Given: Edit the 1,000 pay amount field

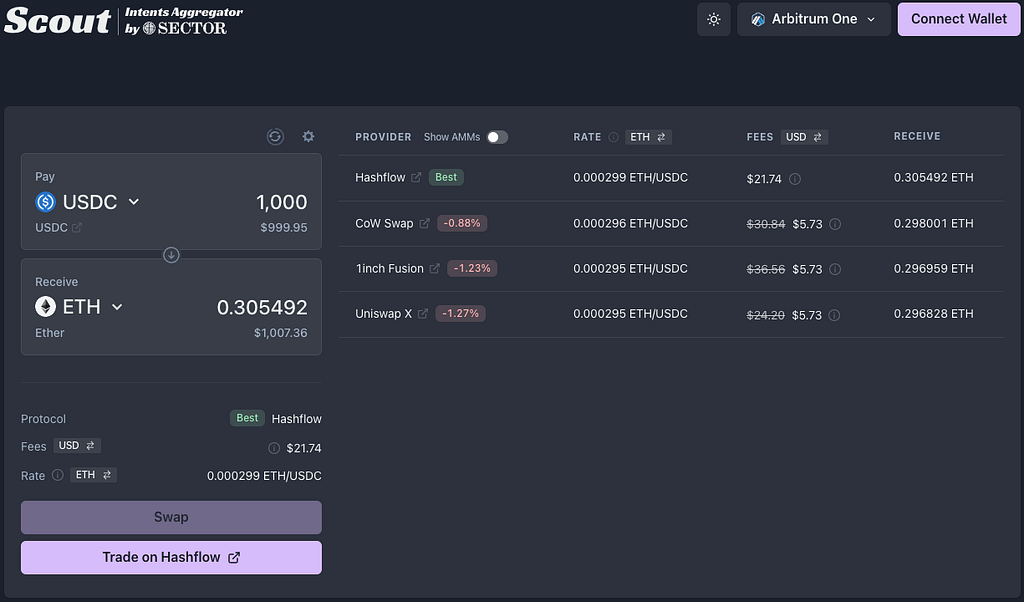Looking at the screenshot, I should pos(281,202).
